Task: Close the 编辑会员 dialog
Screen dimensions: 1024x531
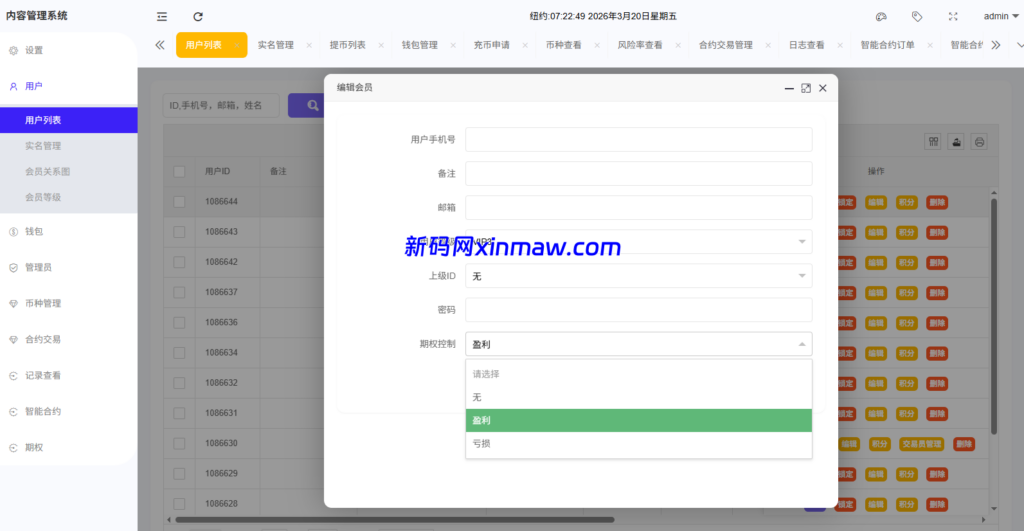Action: point(823,88)
